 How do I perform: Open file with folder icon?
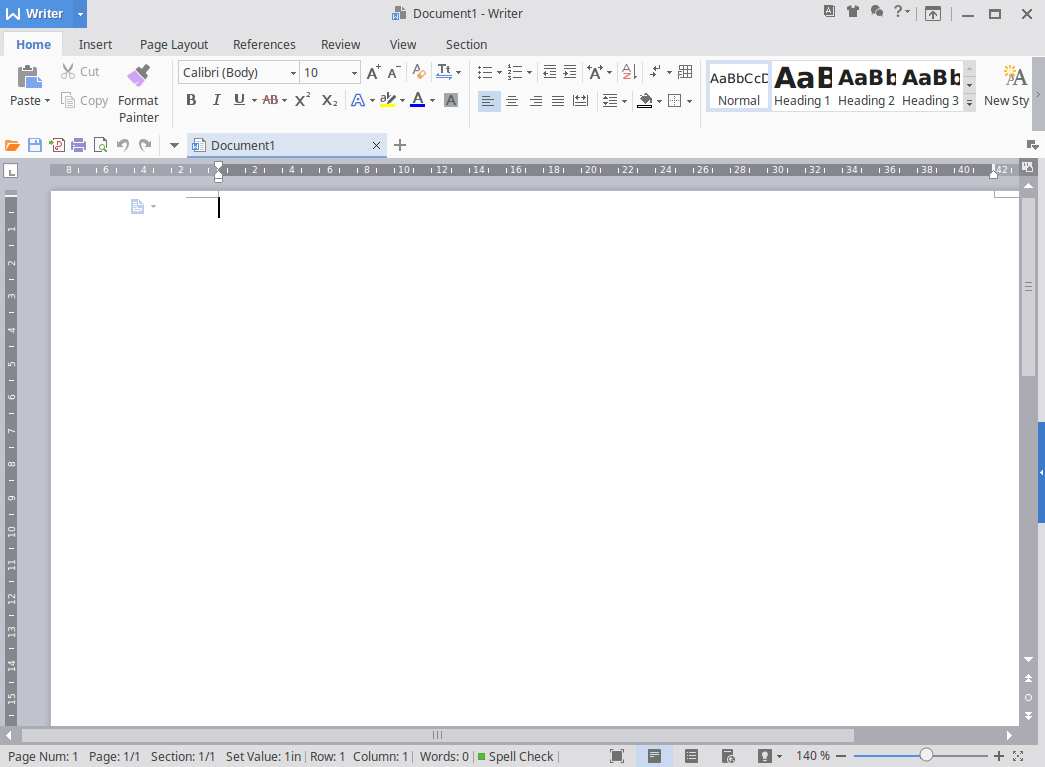pyautogui.click(x=12, y=145)
